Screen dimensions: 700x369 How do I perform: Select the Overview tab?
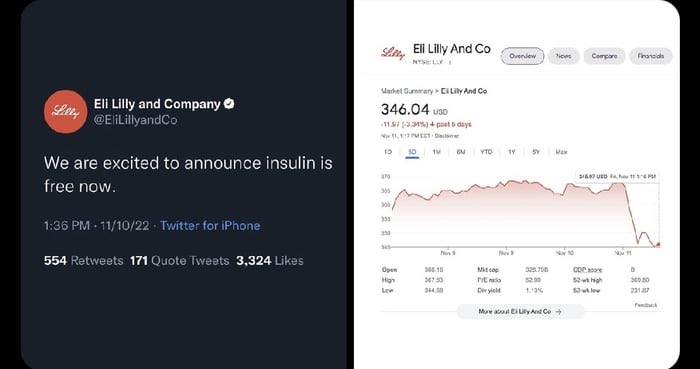pos(522,56)
